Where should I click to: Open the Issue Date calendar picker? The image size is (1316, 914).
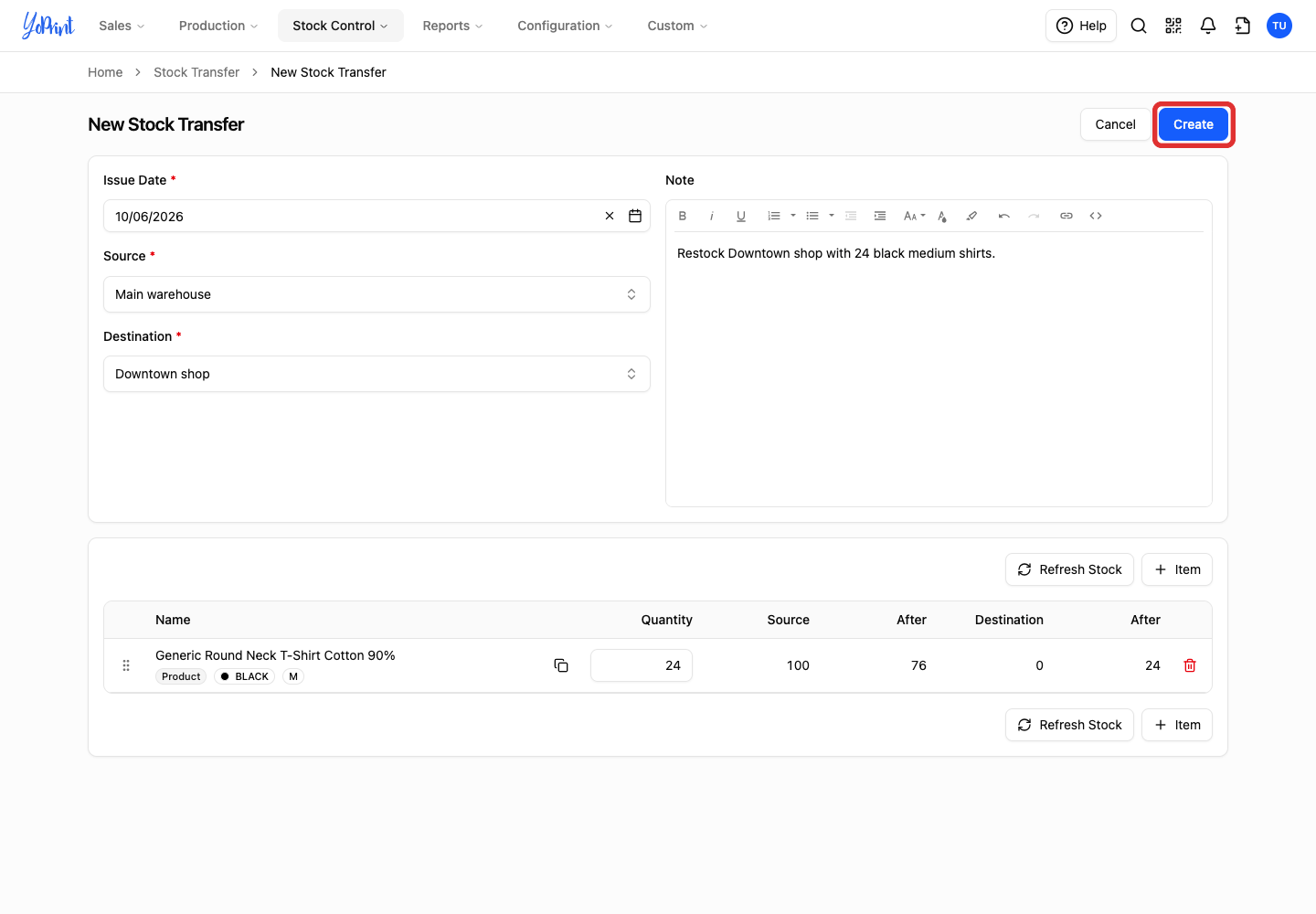coord(635,216)
